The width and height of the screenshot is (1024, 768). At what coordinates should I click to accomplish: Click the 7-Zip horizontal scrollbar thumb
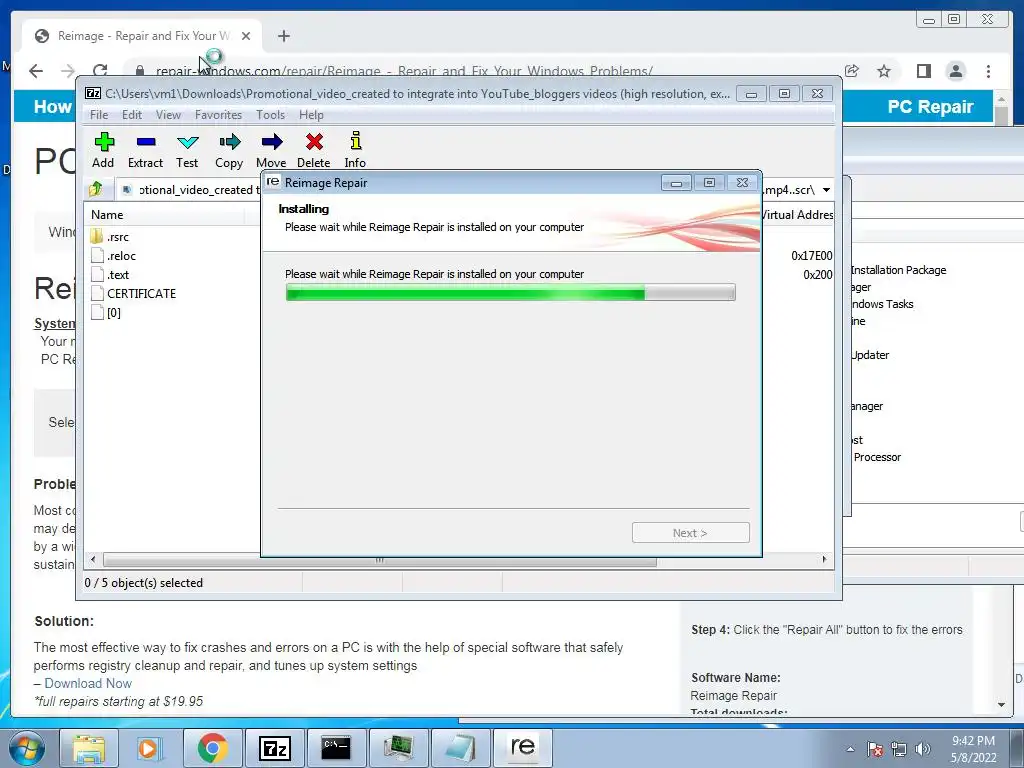point(379,560)
